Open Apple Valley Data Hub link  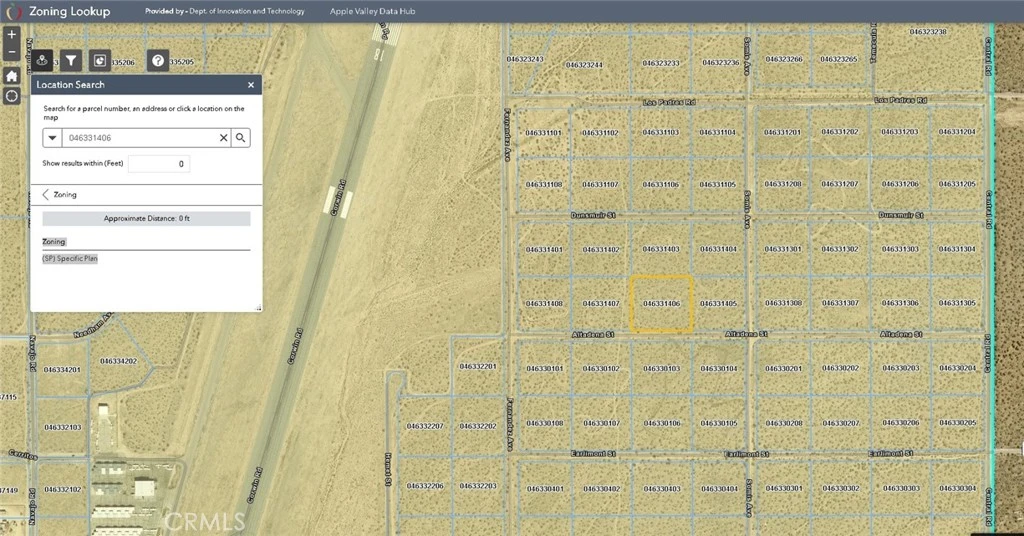tap(373, 12)
